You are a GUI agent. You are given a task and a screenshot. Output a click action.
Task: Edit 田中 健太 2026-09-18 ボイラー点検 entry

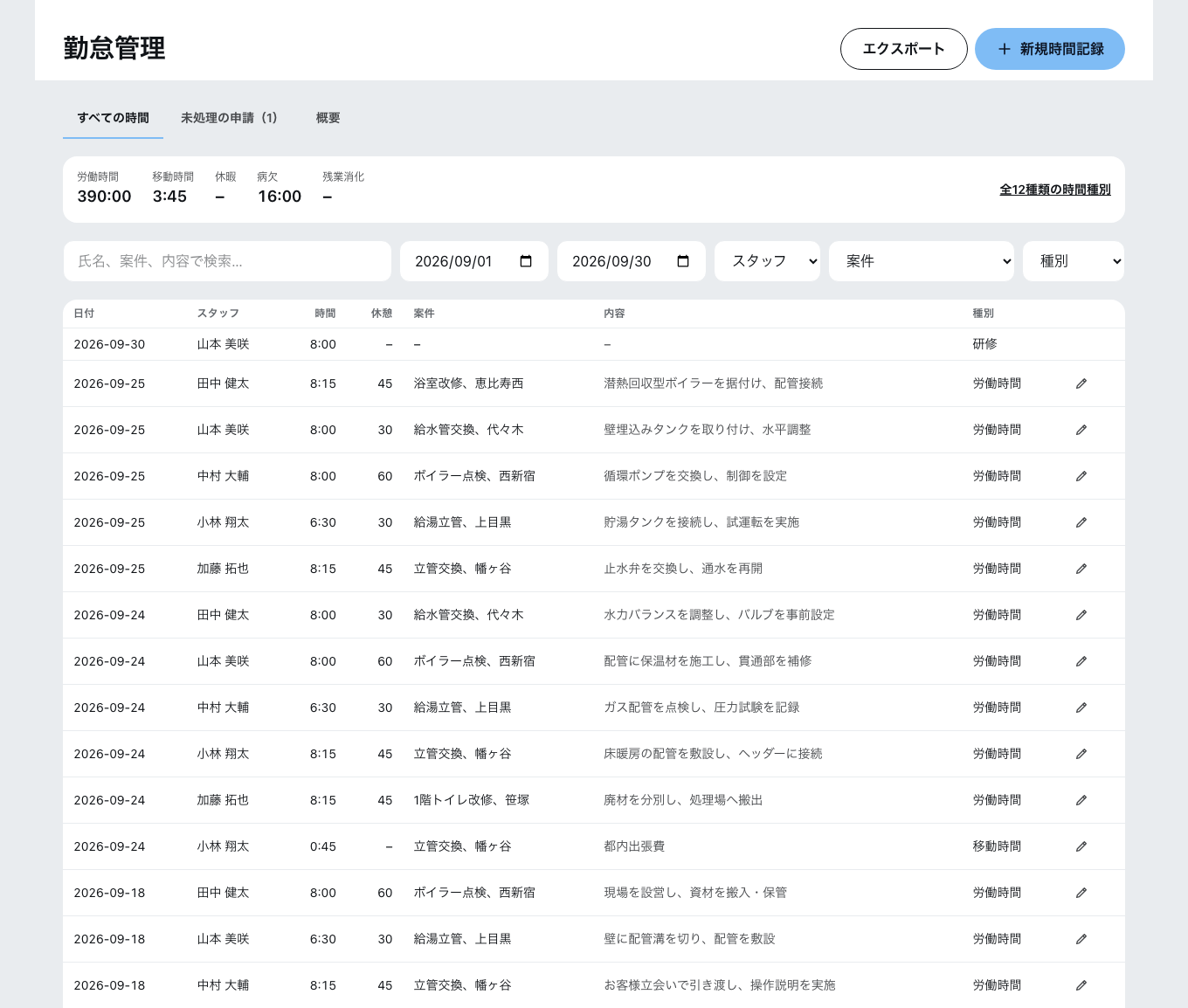click(1081, 893)
